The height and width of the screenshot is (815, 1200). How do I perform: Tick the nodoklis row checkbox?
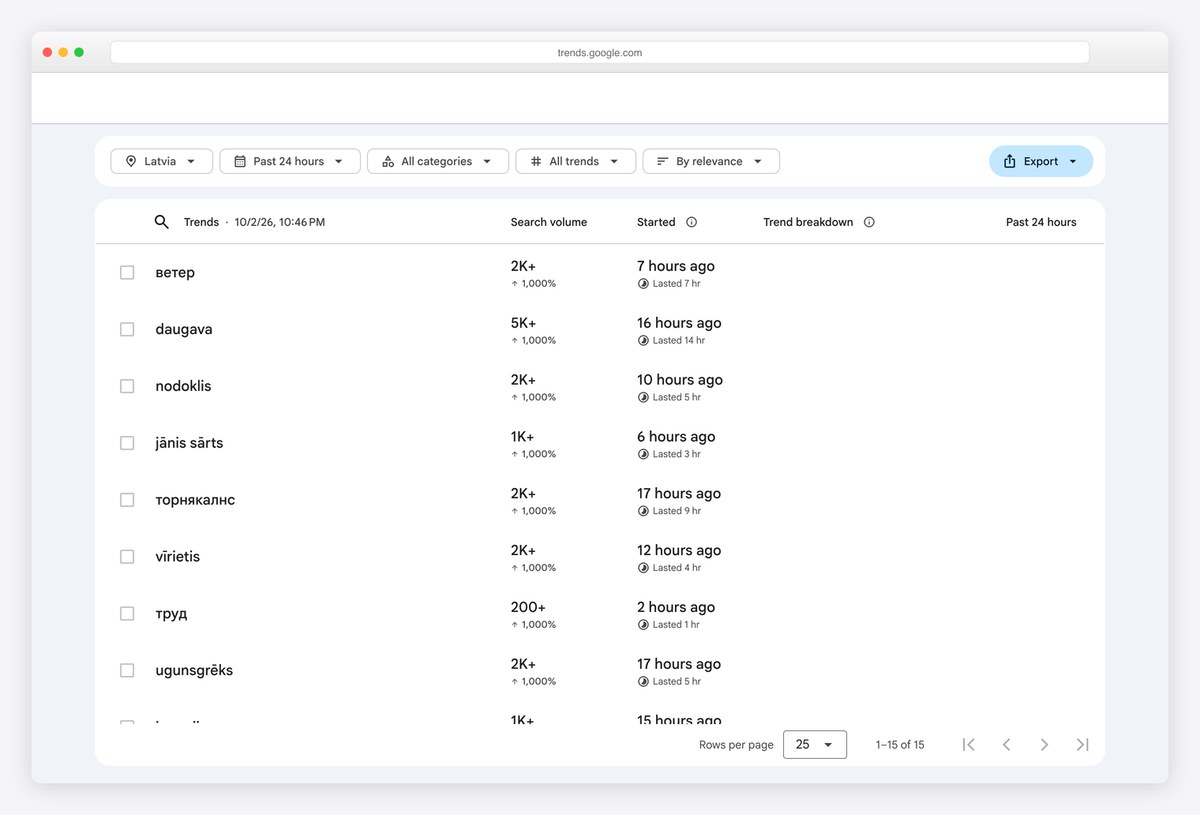click(x=127, y=386)
